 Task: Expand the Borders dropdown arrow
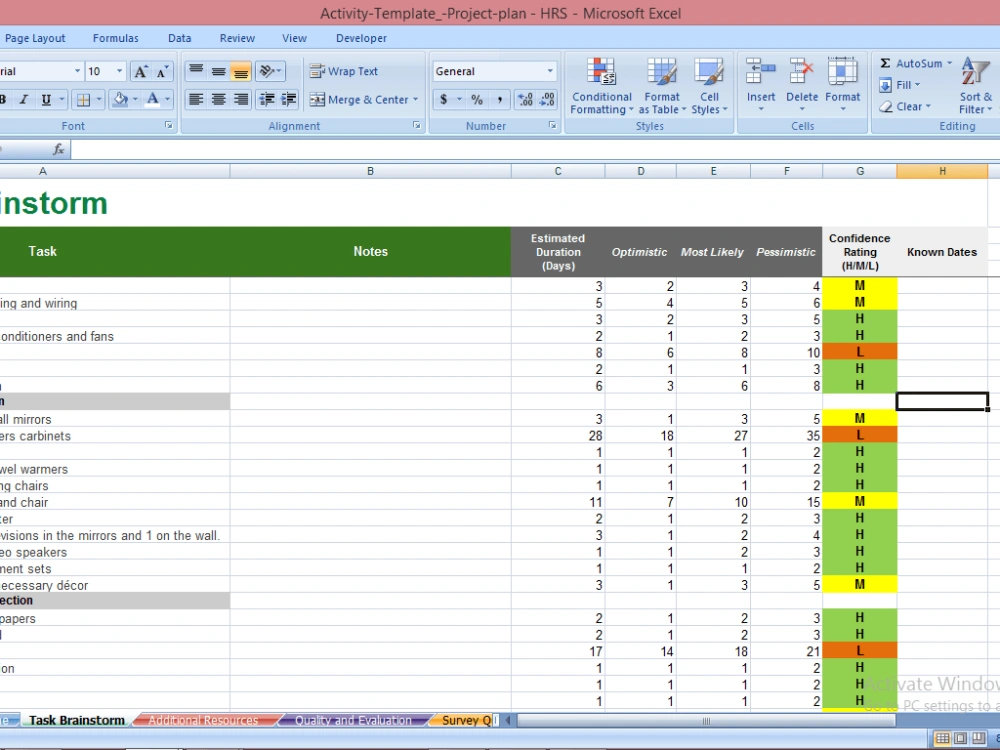click(99, 99)
